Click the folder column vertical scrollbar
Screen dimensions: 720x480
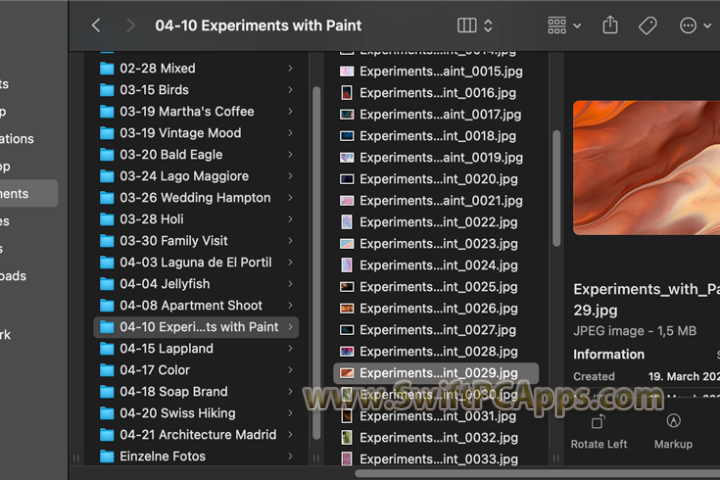(x=316, y=262)
